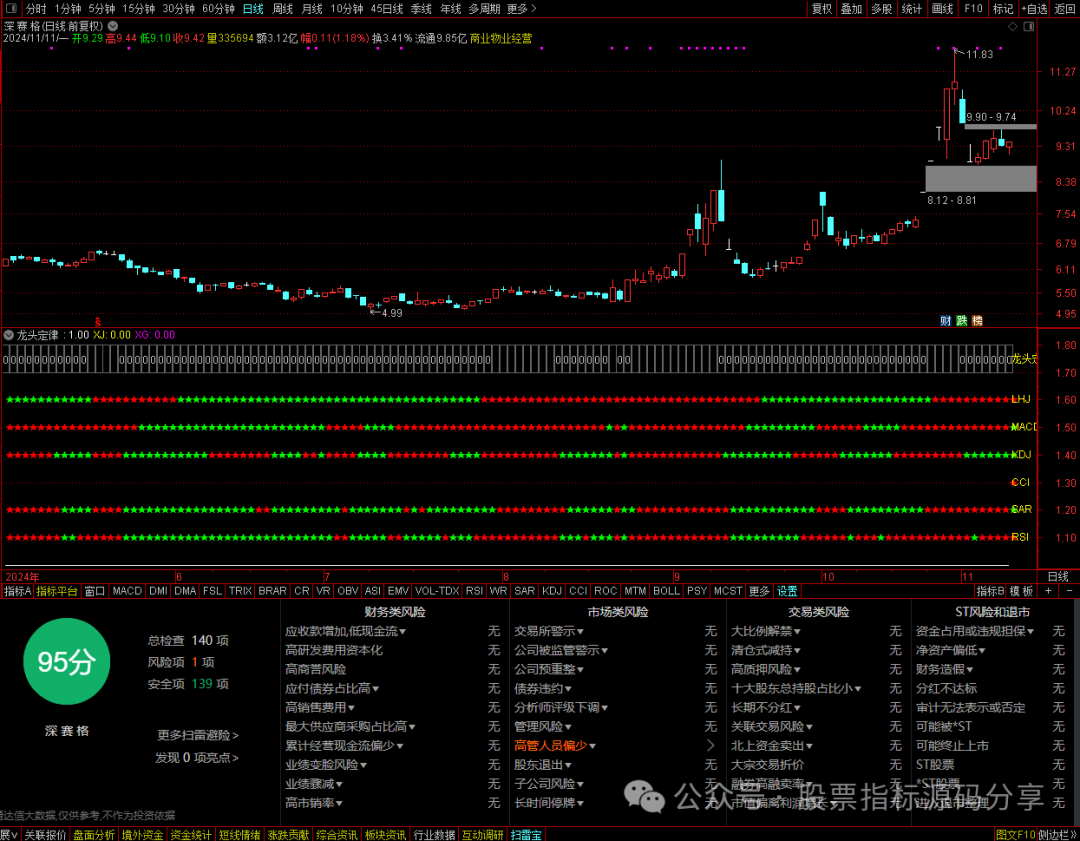Expand 高质押风险 dropdown
This screenshot has height=841, width=1080.
coord(766,669)
